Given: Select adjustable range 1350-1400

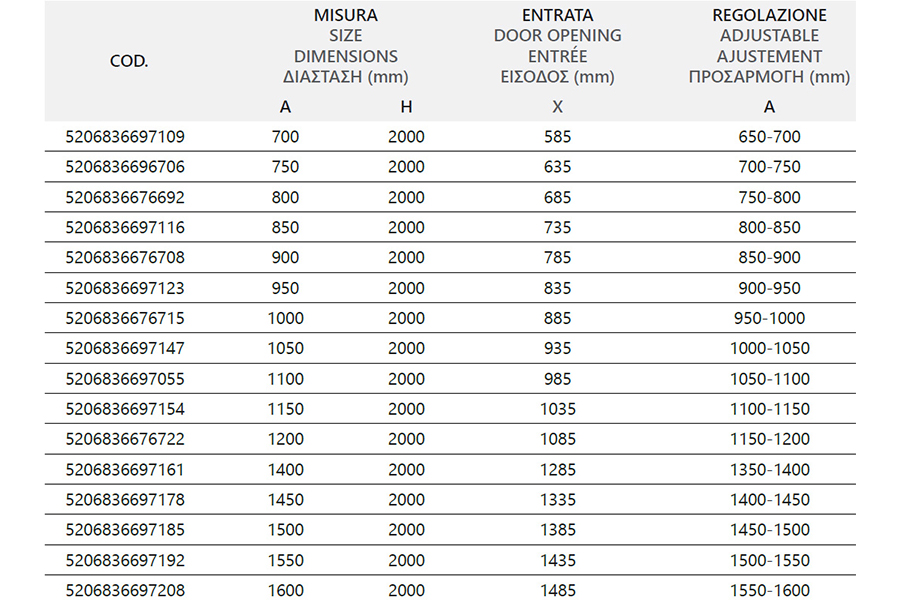Looking at the screenshot, I should coord(769,470).
